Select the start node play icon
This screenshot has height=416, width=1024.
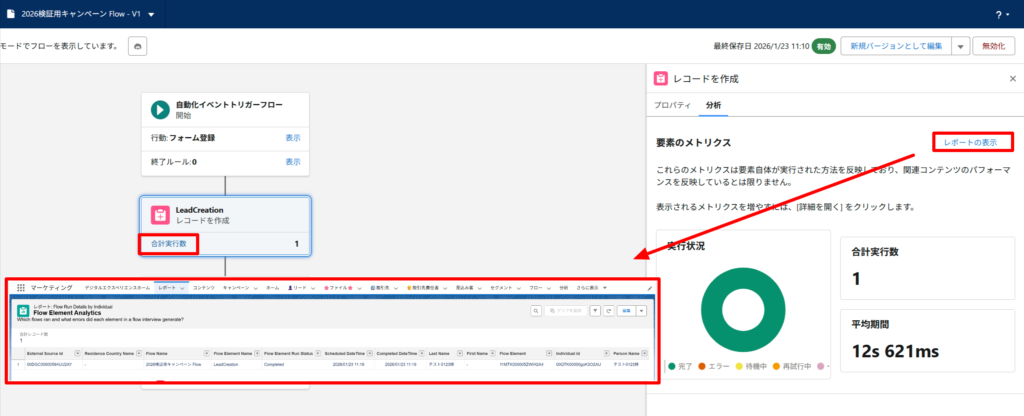coord(160,110)
